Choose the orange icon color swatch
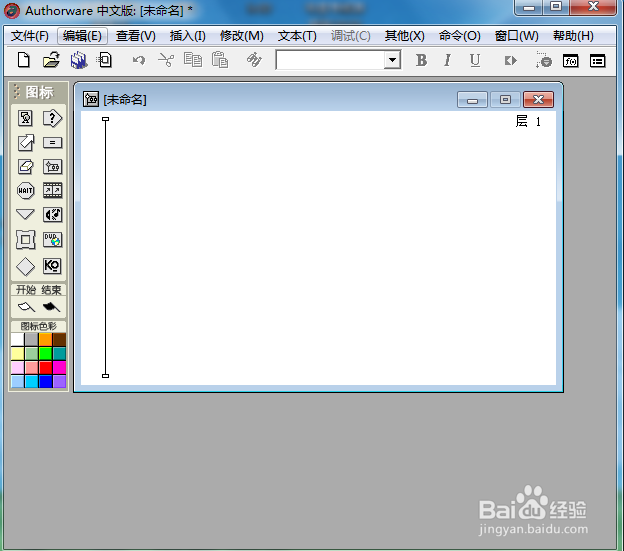 coord(45,339)
